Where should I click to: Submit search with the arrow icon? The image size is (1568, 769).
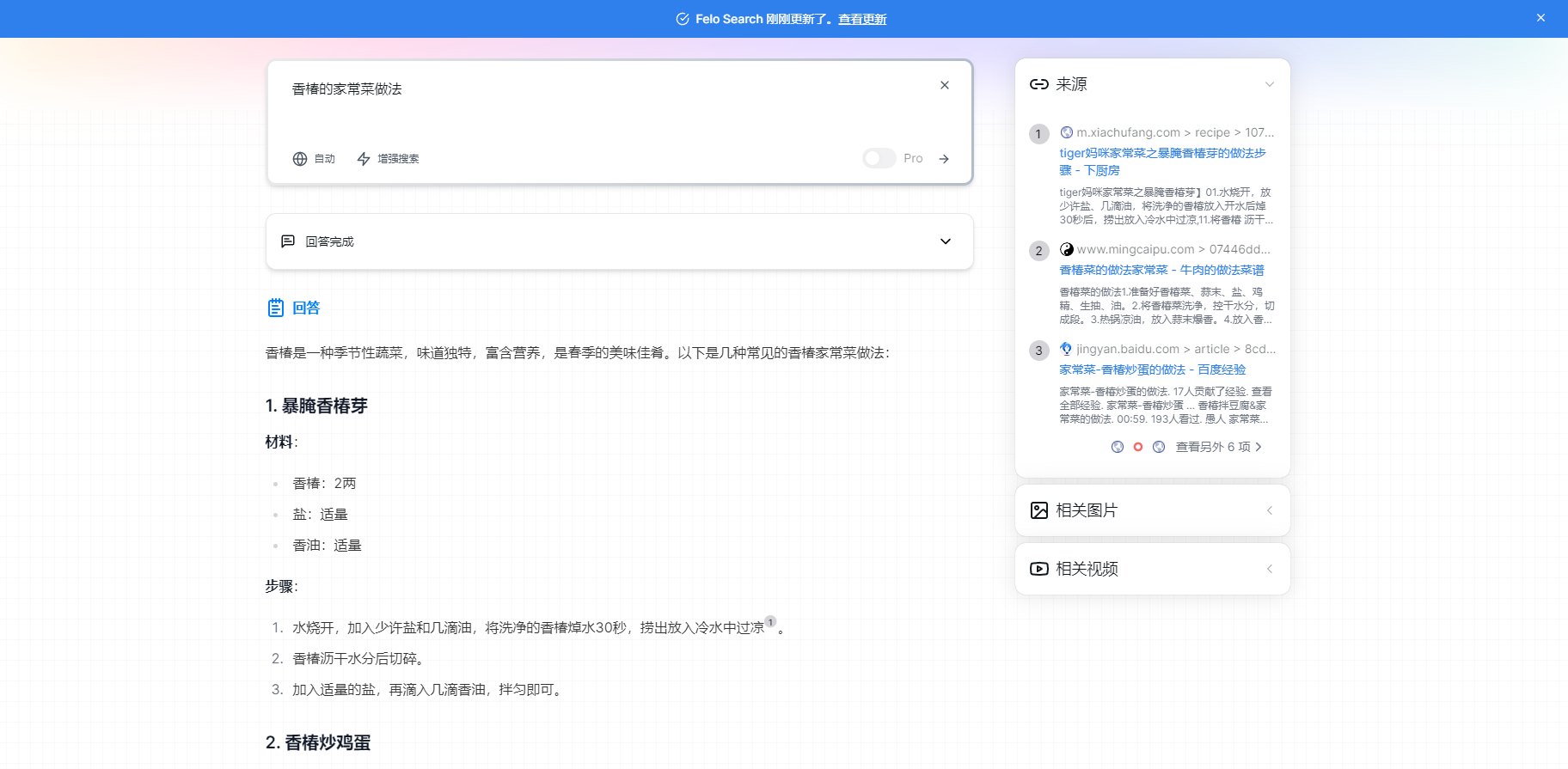944,159
